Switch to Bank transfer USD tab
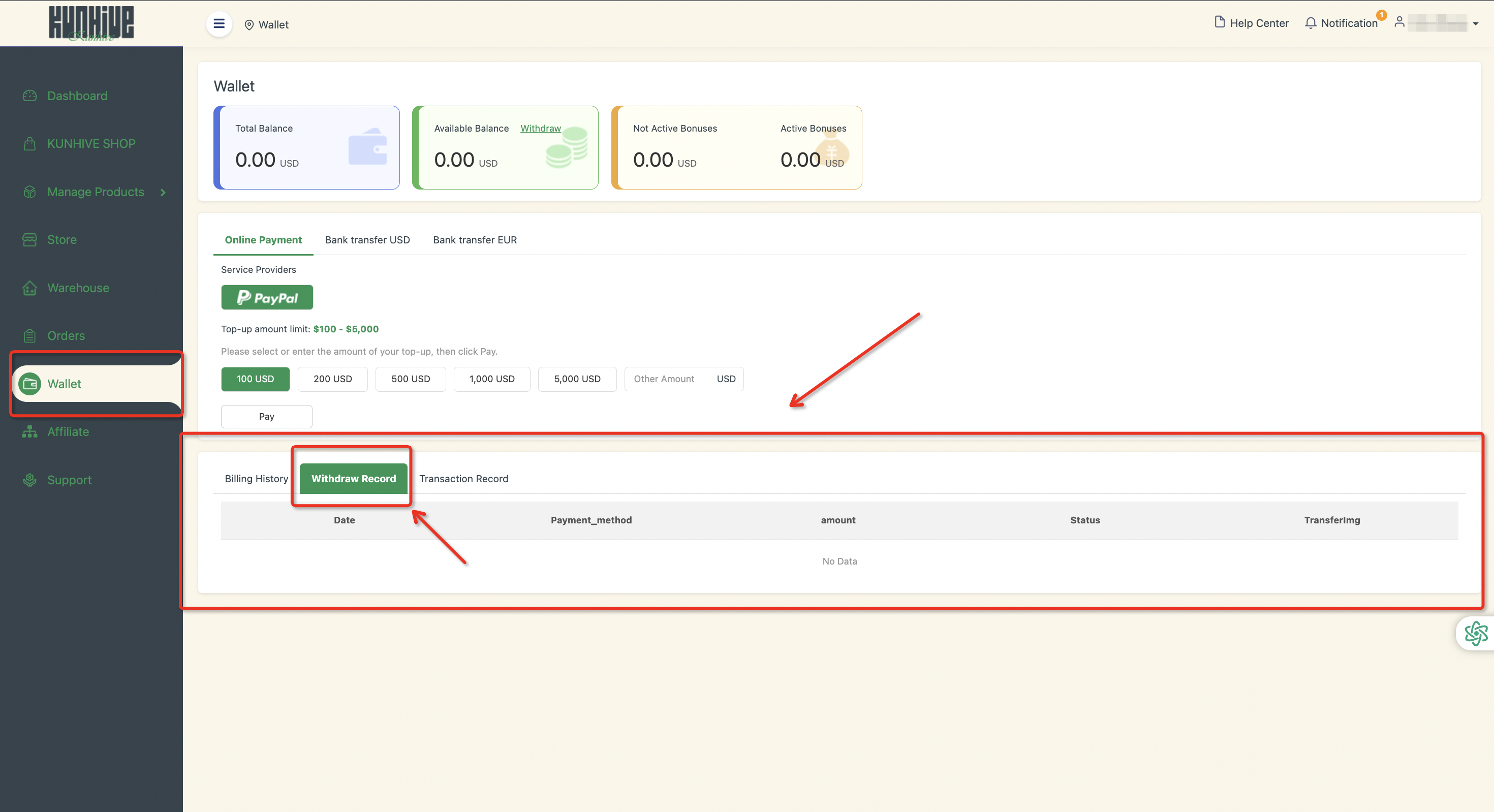Viewport: 1494px width, 812px height. [367, 239]
